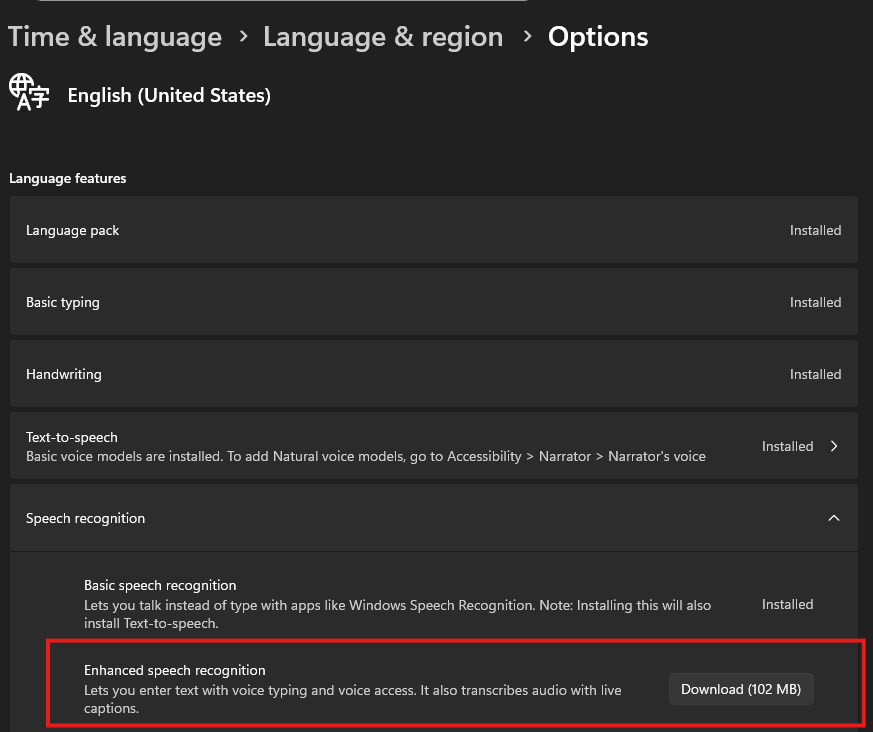Click the chevron before the Options breadcrumb
Image resolution: width=873 pixels, height=732 pixels.
[527, 37]
